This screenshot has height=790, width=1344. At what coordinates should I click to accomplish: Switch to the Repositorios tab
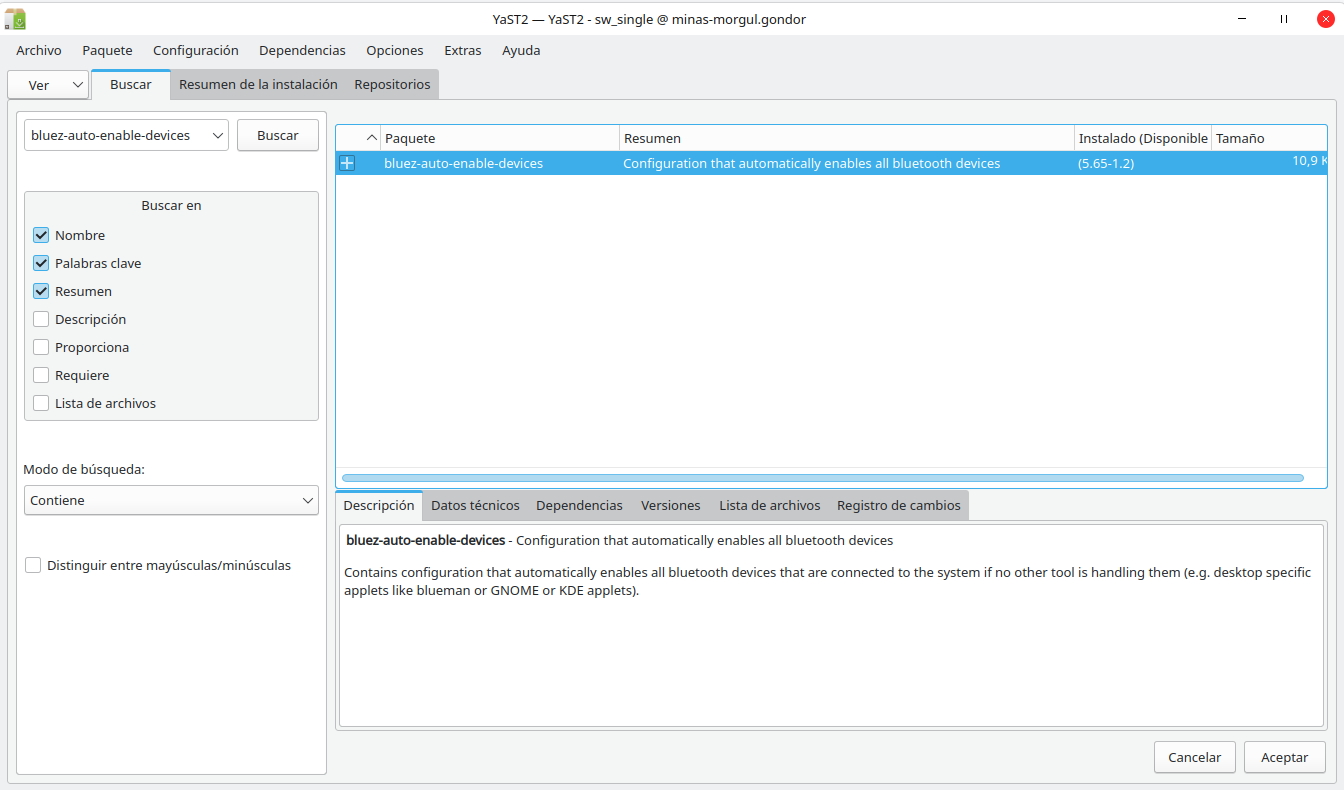392,85
